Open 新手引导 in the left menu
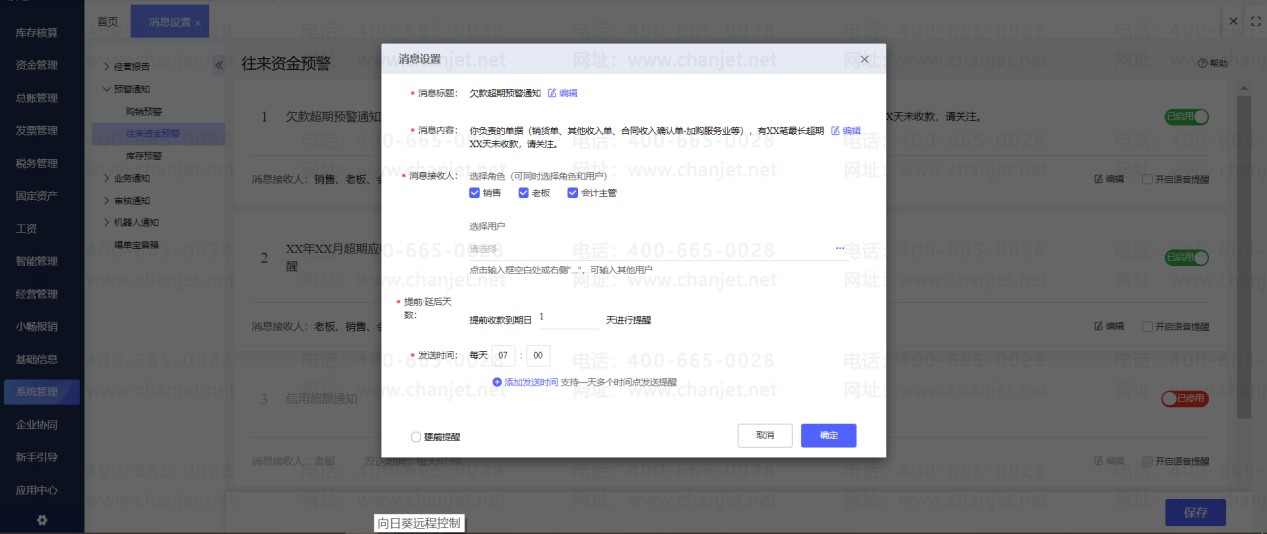Viewport: 1267px width, 534px height. tap(36, 457)
